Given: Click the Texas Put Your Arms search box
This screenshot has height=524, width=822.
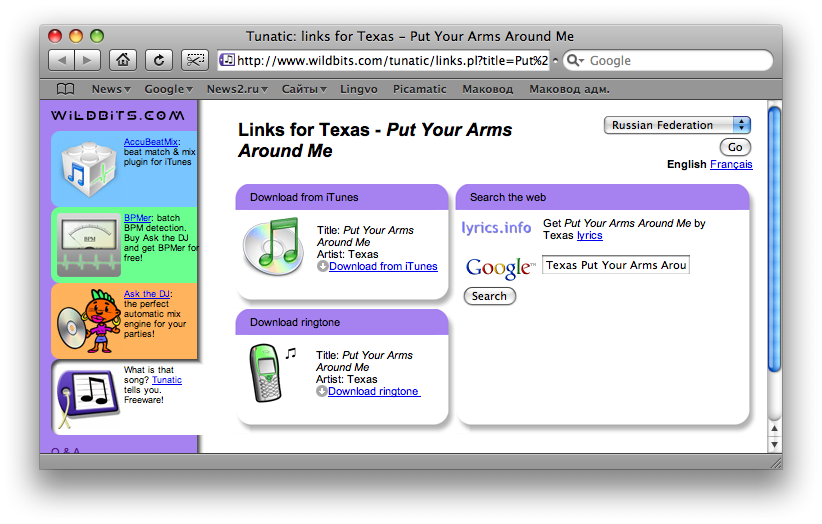Looking at the screenshot, I should [x=615, y=265].
